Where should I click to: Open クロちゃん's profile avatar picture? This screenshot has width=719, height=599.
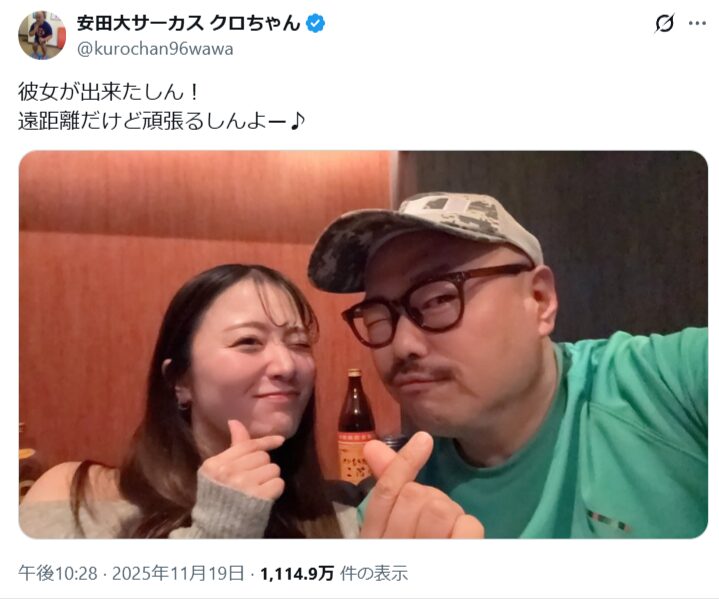(x=42, y=35)
